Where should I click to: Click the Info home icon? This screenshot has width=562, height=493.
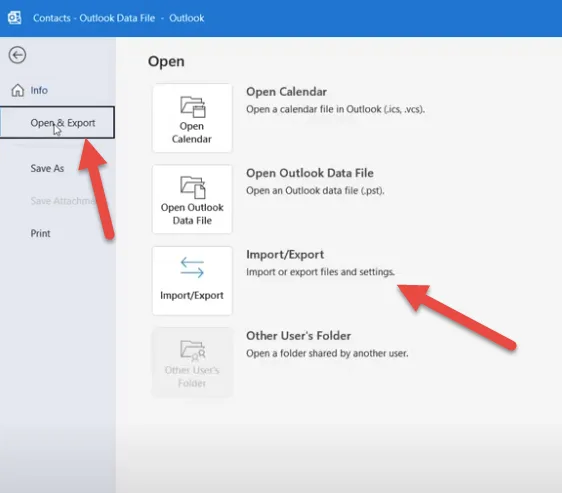[x=18, y=90]
